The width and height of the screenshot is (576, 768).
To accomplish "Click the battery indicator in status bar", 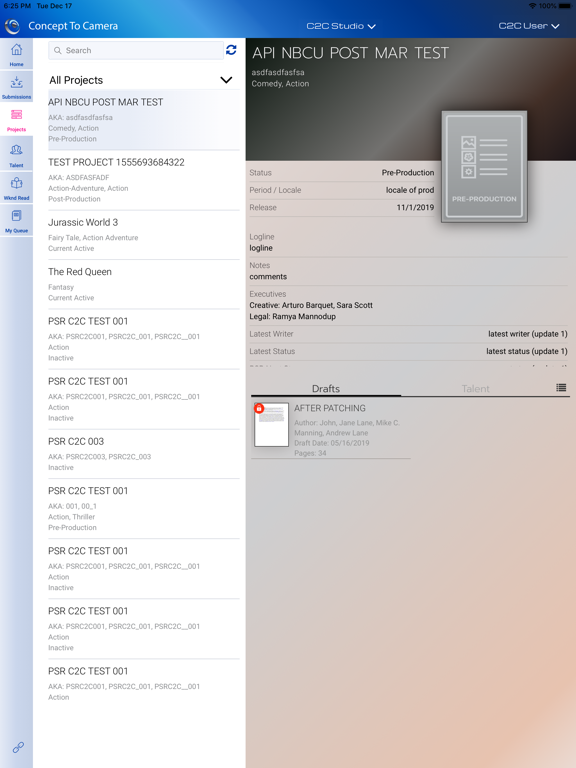I will [566, 6].
